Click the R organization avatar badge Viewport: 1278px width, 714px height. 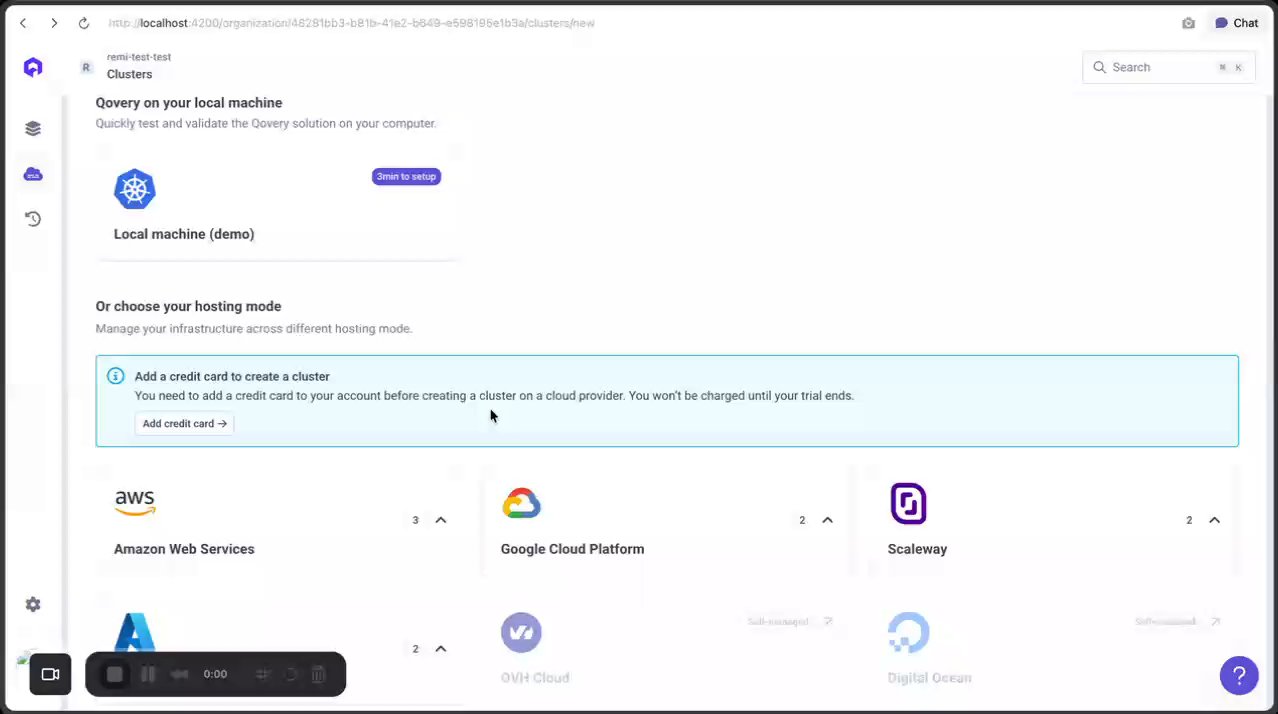point(87,67)
